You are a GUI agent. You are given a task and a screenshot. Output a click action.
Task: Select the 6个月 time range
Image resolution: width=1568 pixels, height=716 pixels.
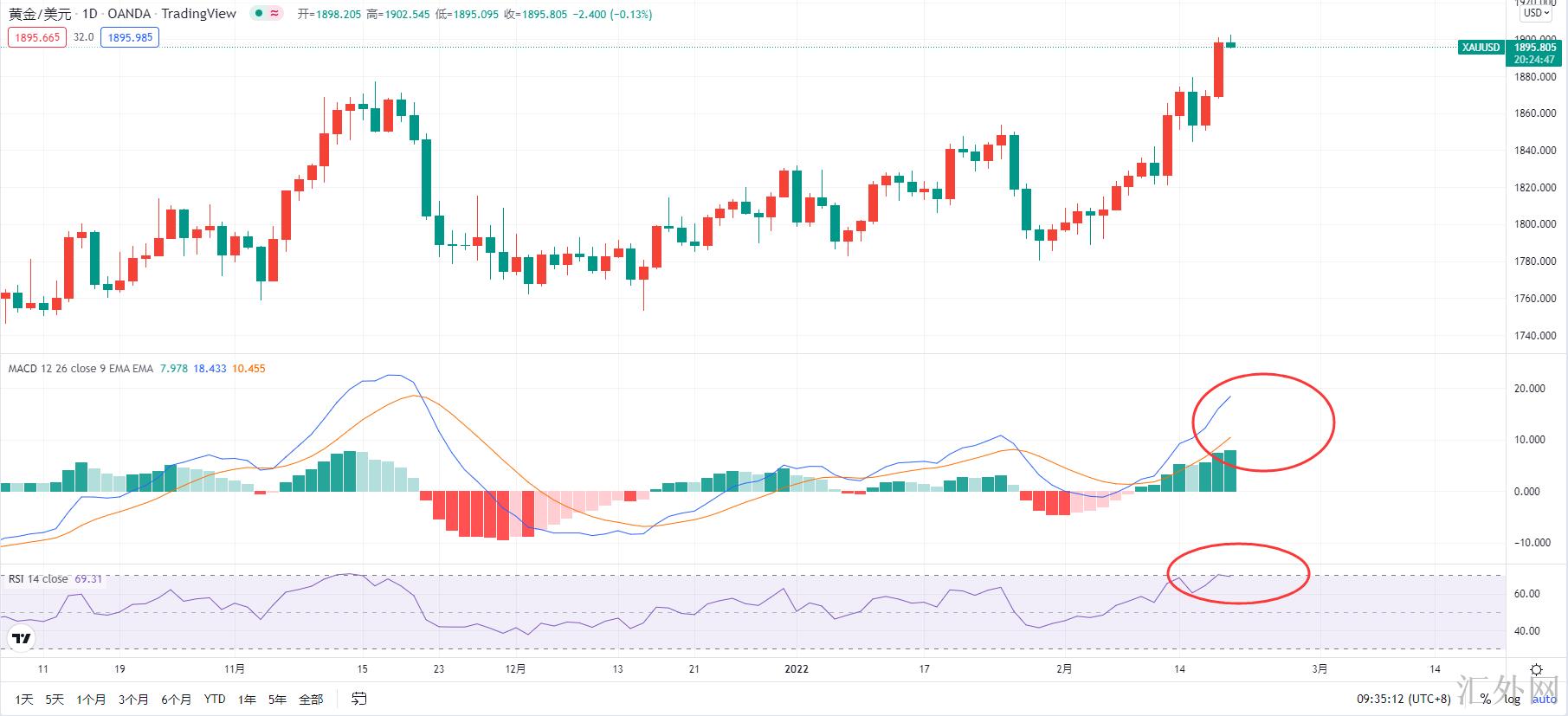point(176,699)
